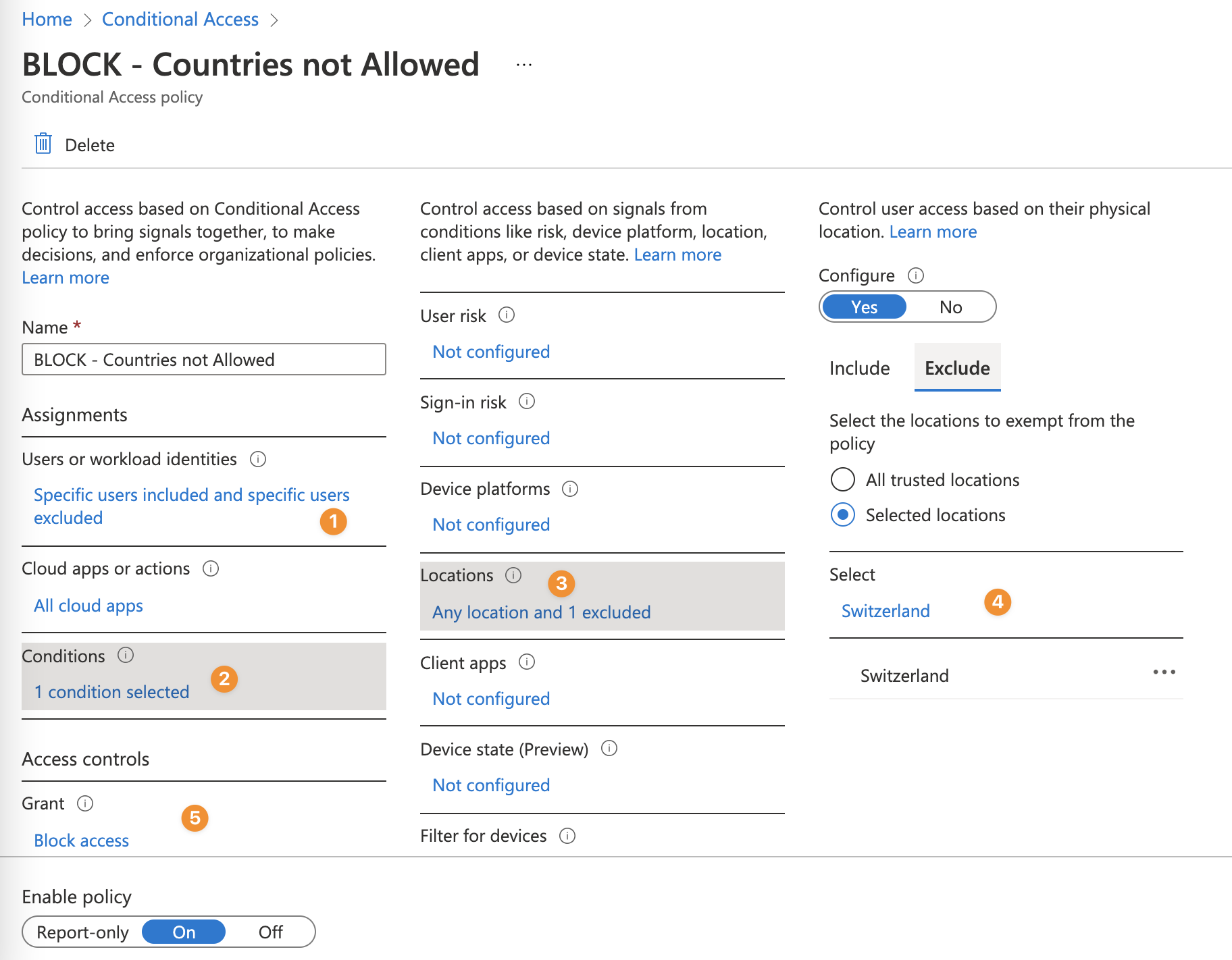
Task: Open the three-dot menu on the Switzerland row
Action: (1164, 672)
